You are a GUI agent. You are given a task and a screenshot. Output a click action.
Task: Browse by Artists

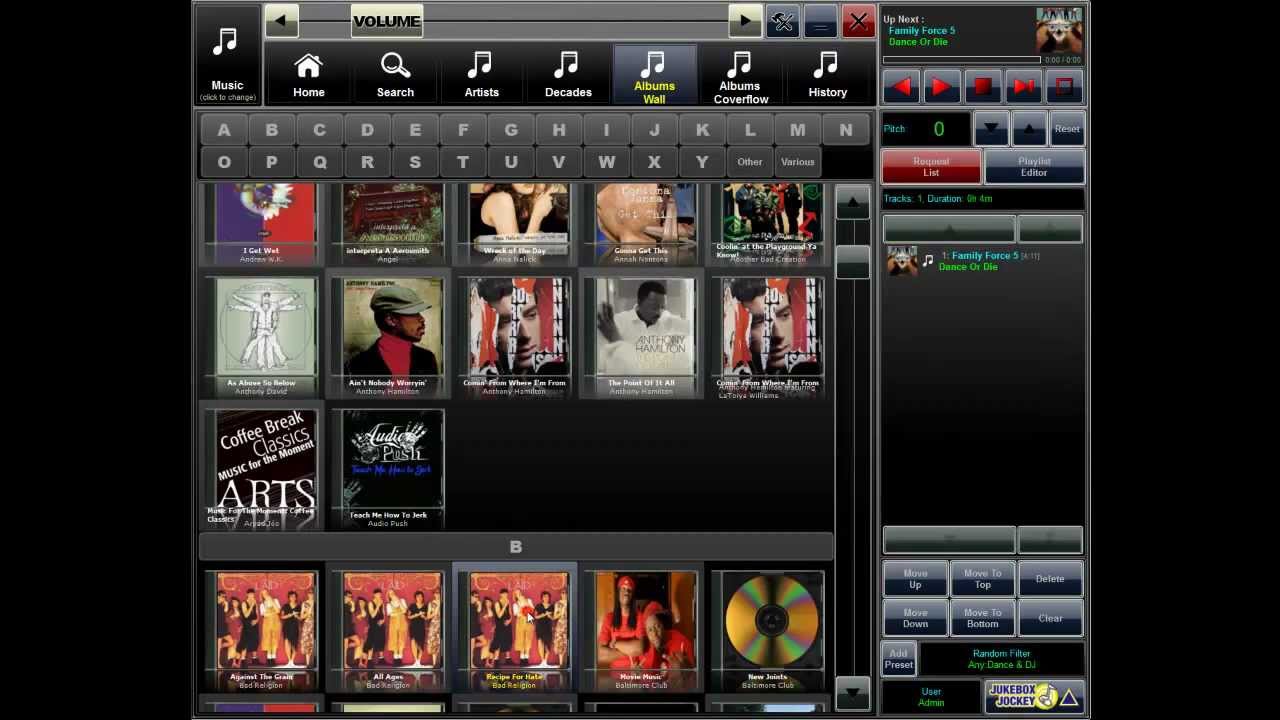481,75
